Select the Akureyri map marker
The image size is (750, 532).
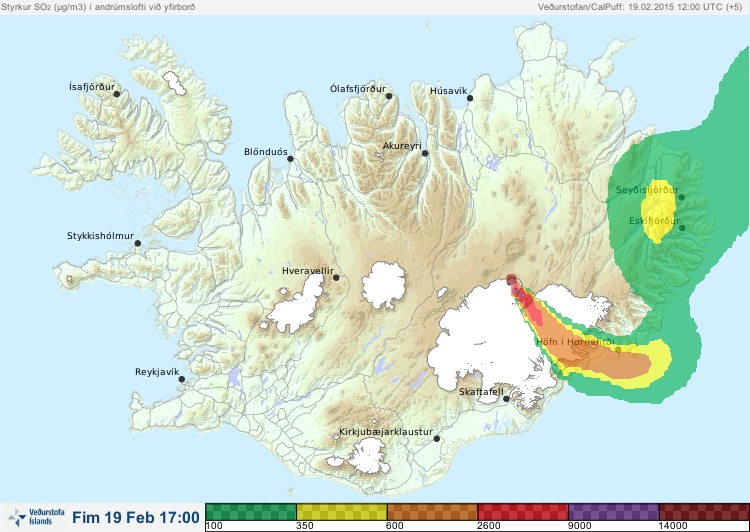pyautogui.click(x=425, y=153)
